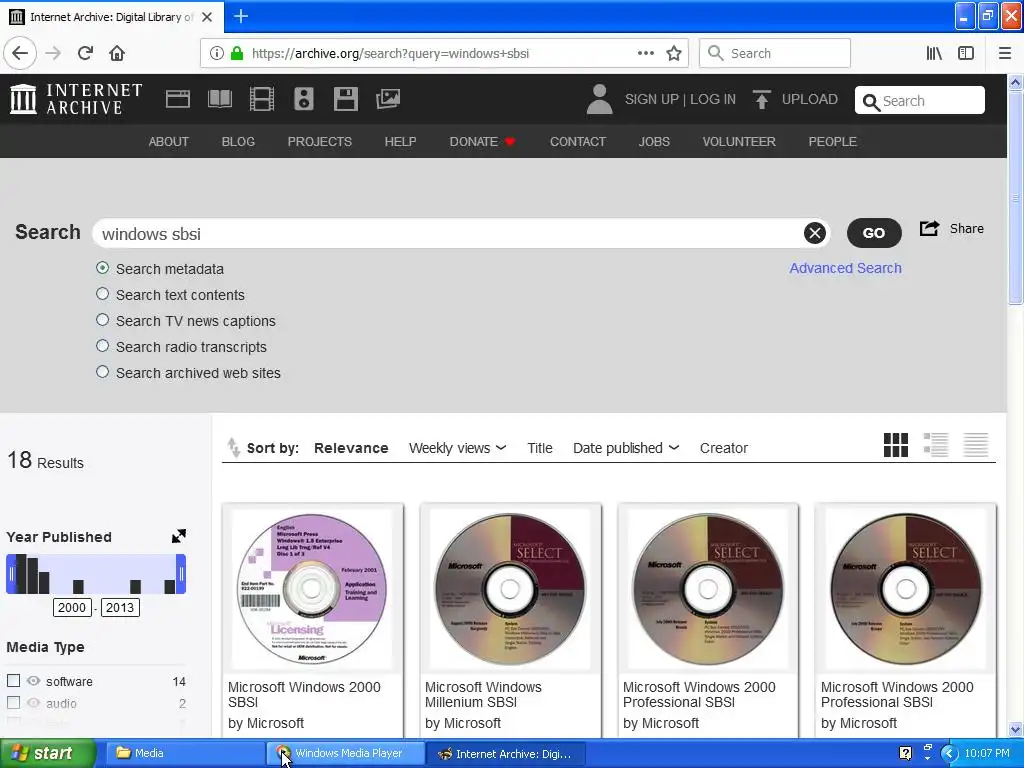The image size is (1024, 768).
Task: Open the BLOG menu item
Action: point(238,142)
